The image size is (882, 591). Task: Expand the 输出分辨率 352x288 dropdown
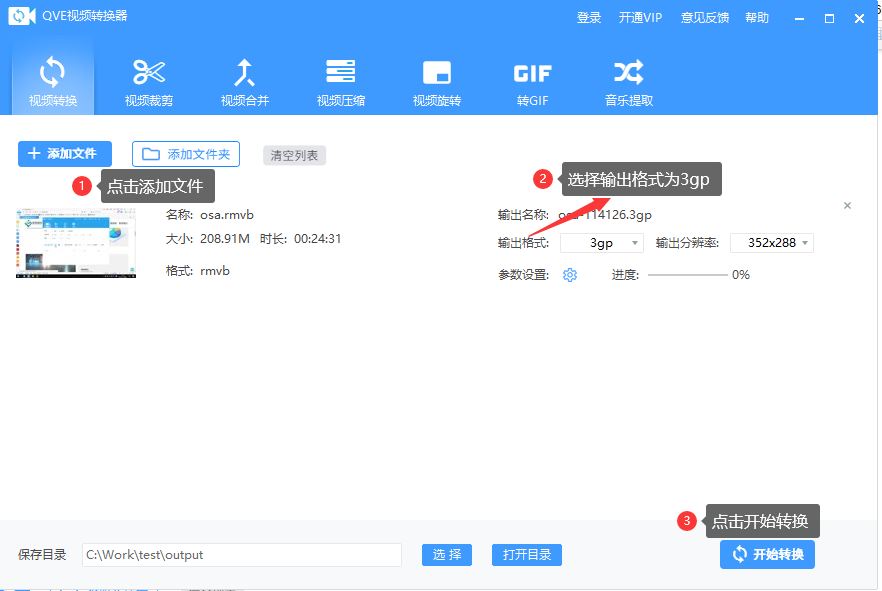772,243
